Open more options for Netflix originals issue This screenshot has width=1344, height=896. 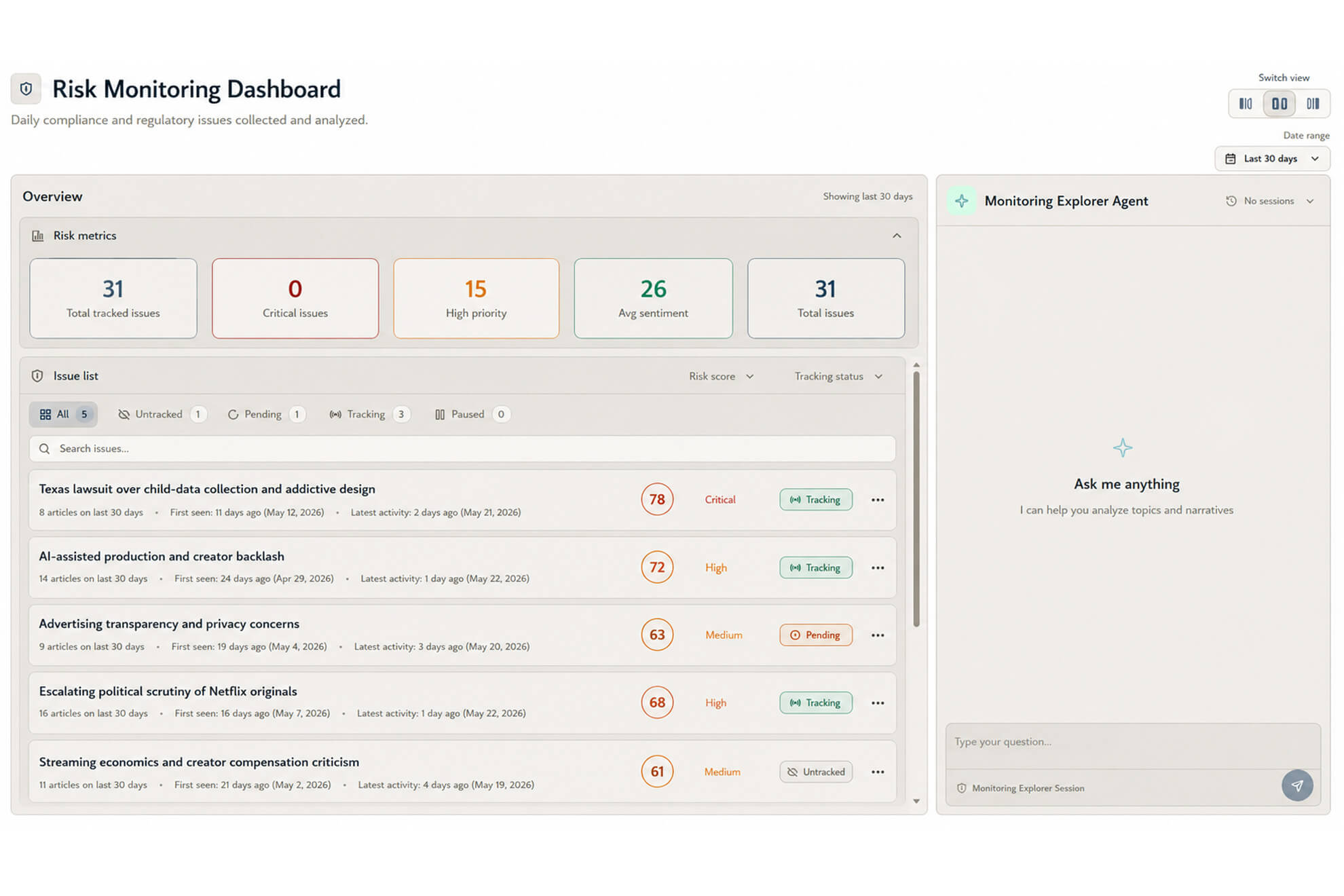(878, 703)
